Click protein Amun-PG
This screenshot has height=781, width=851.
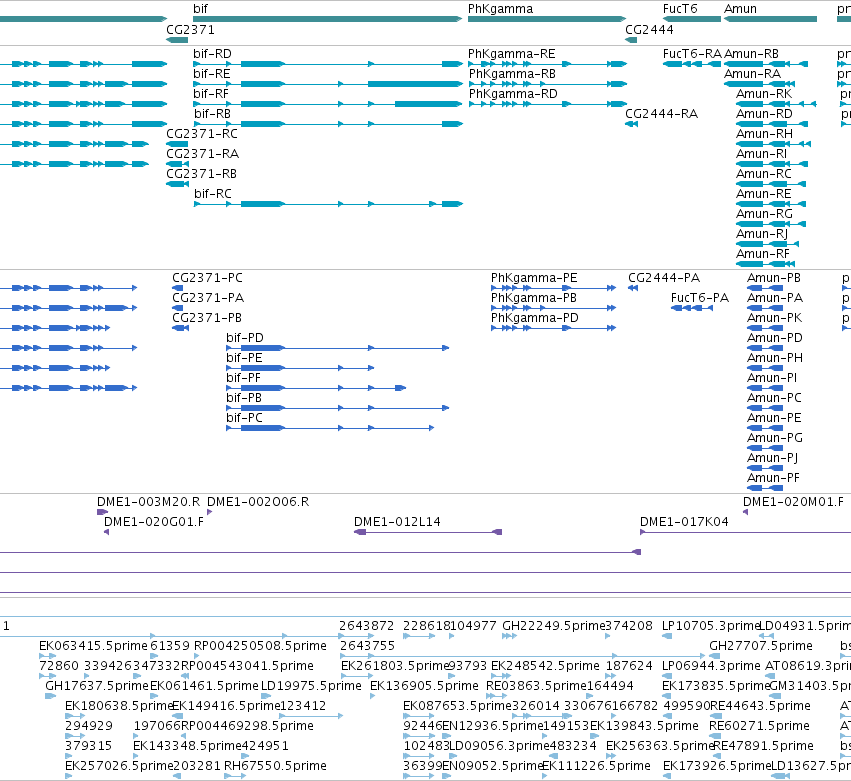click(775, 437)
